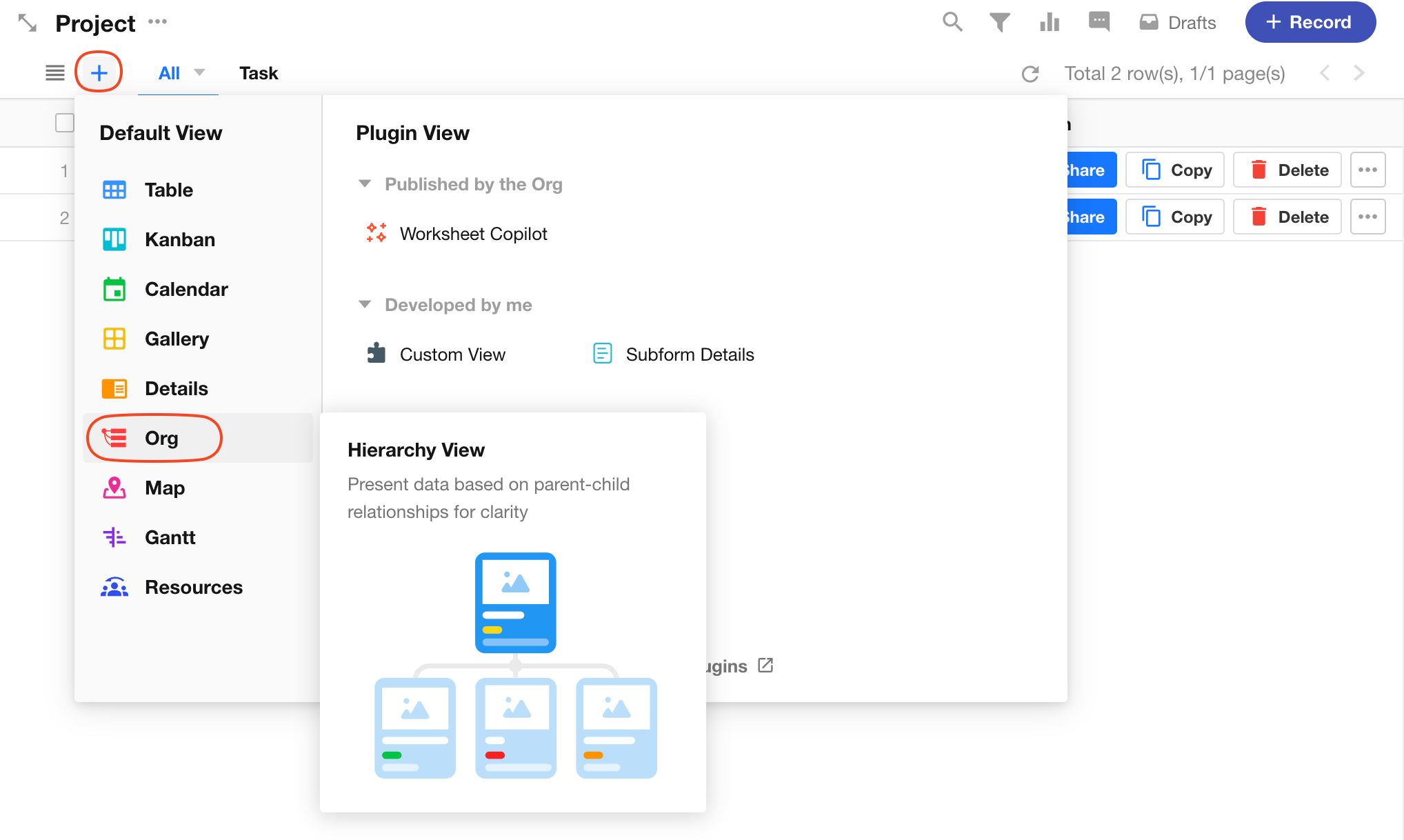Click the search magnifier icon
This screenshot has height=840, width=1404.
pos(952,22)
